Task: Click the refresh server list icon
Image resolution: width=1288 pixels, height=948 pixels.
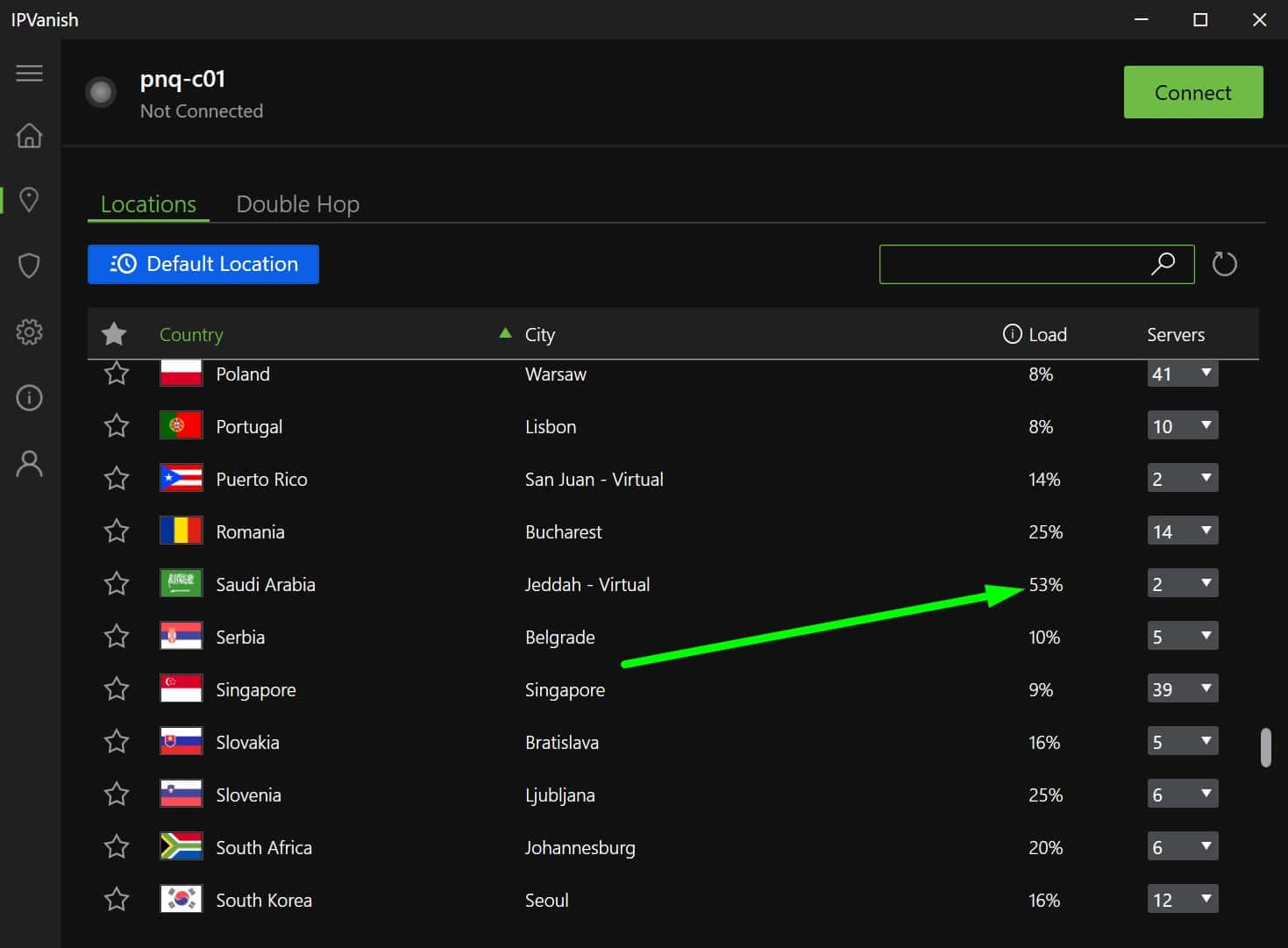Action: pyautogui.click(x=1224, y=264)
